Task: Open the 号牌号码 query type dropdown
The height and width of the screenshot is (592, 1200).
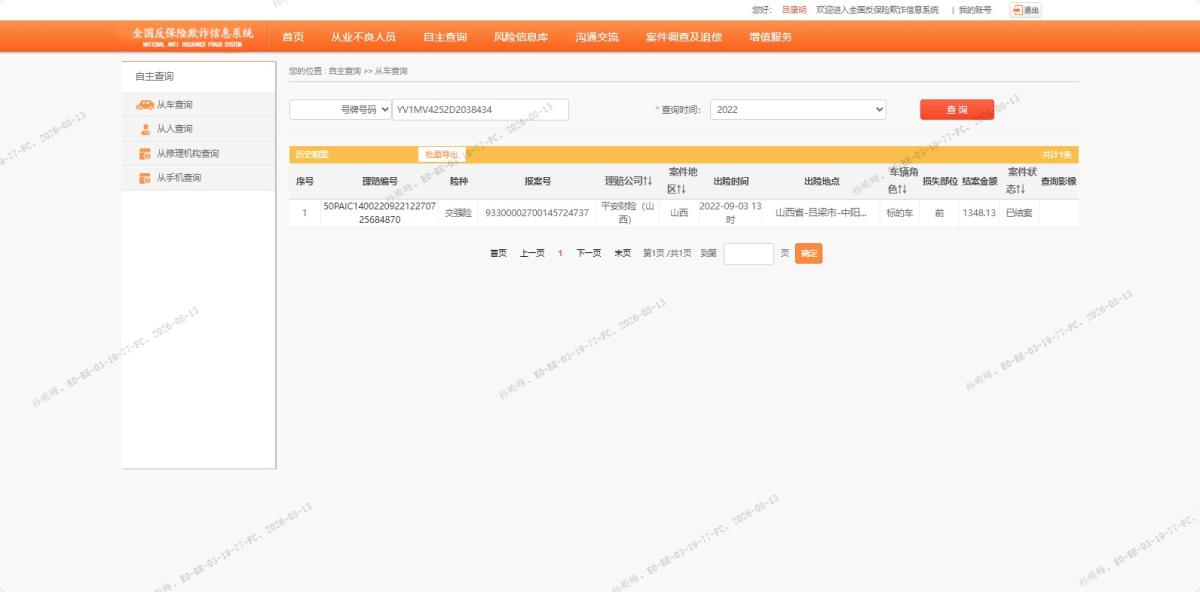Action: (340, 109)
